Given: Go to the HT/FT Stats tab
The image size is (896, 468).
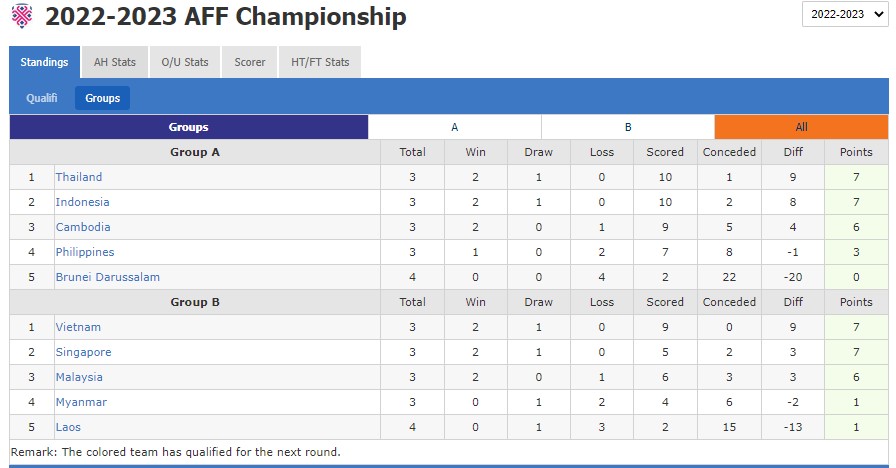Looking at the screenshot, I should (x=320, y=62).
